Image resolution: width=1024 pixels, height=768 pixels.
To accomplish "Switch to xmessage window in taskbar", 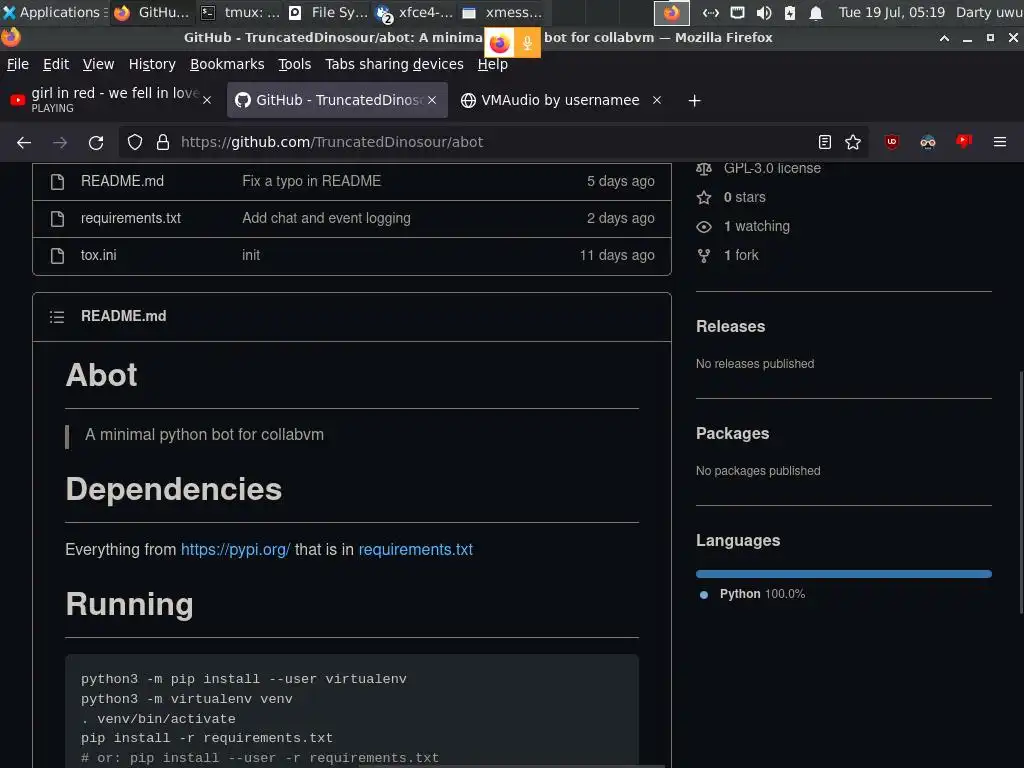I will pos(502,12).
